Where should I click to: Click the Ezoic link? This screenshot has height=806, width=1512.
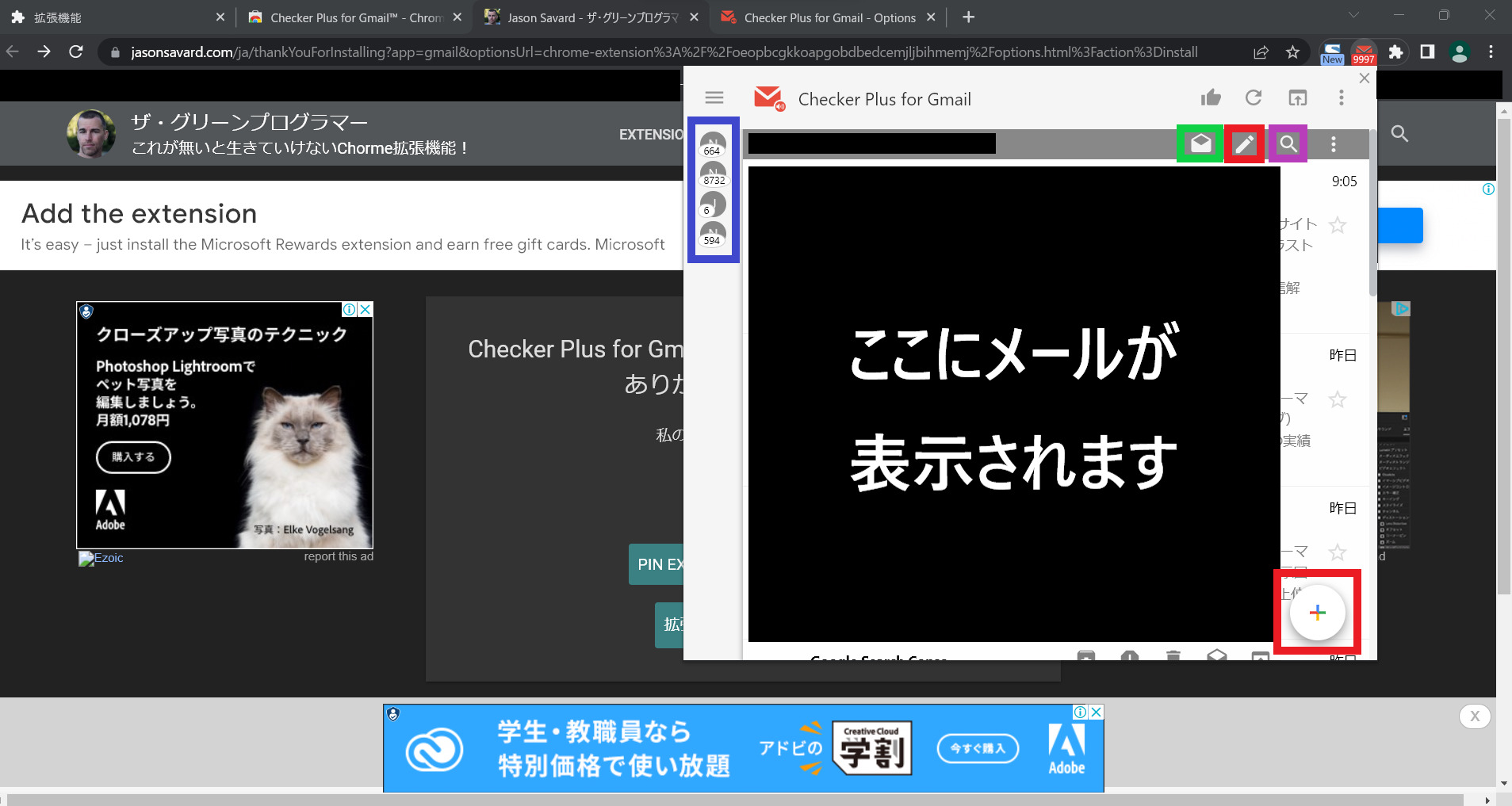101,558
